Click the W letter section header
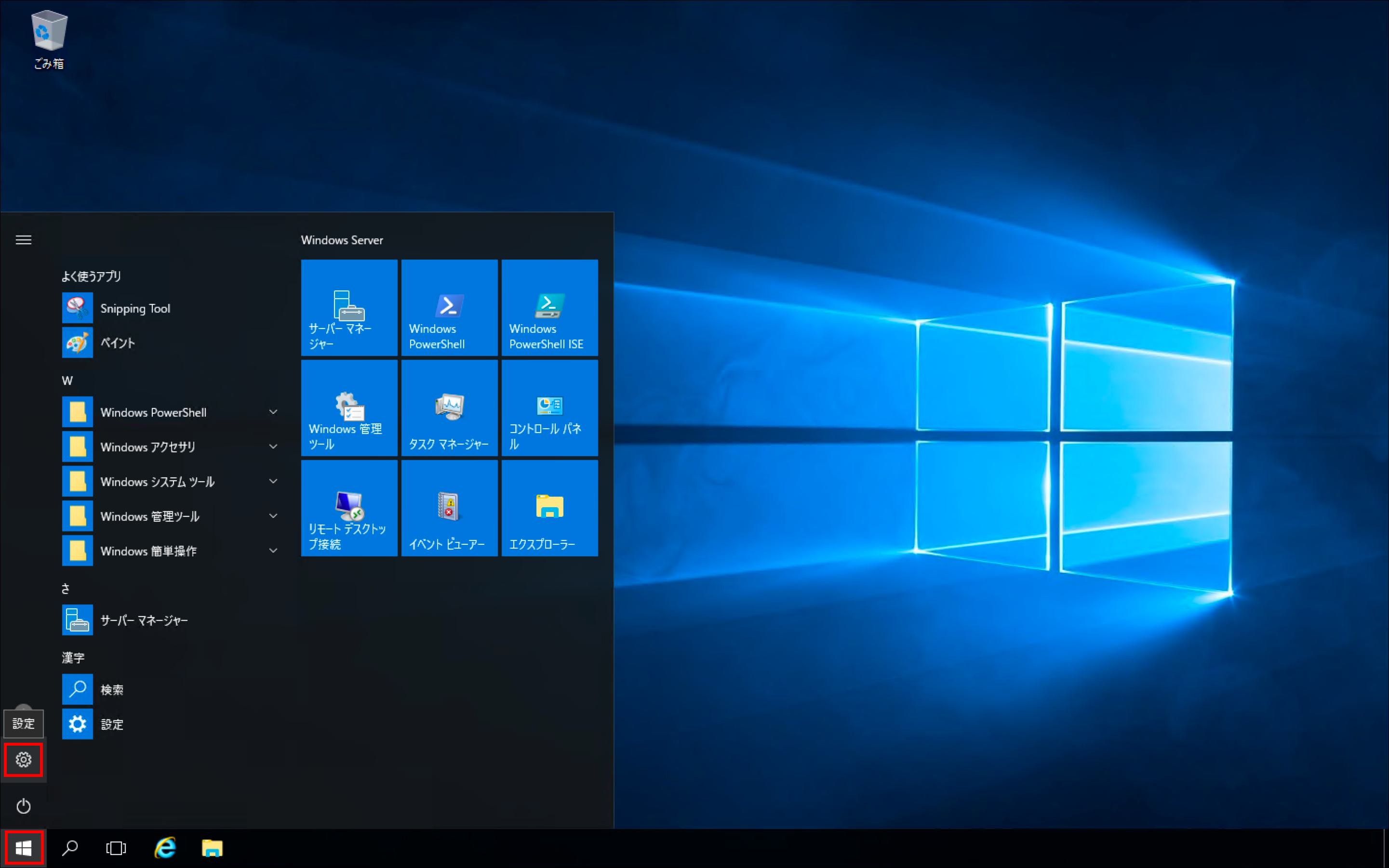 coord(67,381)
